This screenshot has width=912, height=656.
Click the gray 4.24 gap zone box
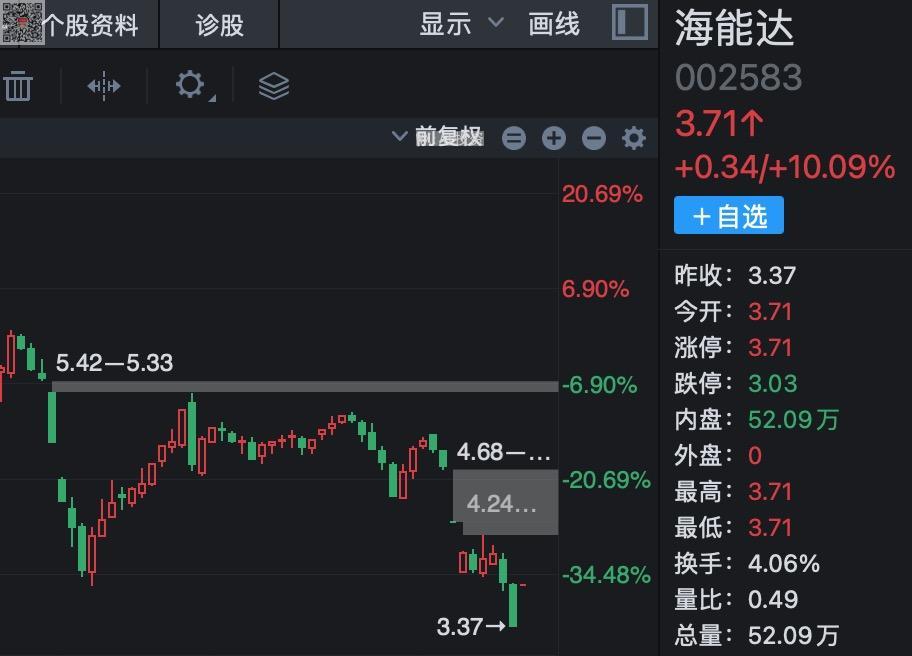tap(505, 503)
